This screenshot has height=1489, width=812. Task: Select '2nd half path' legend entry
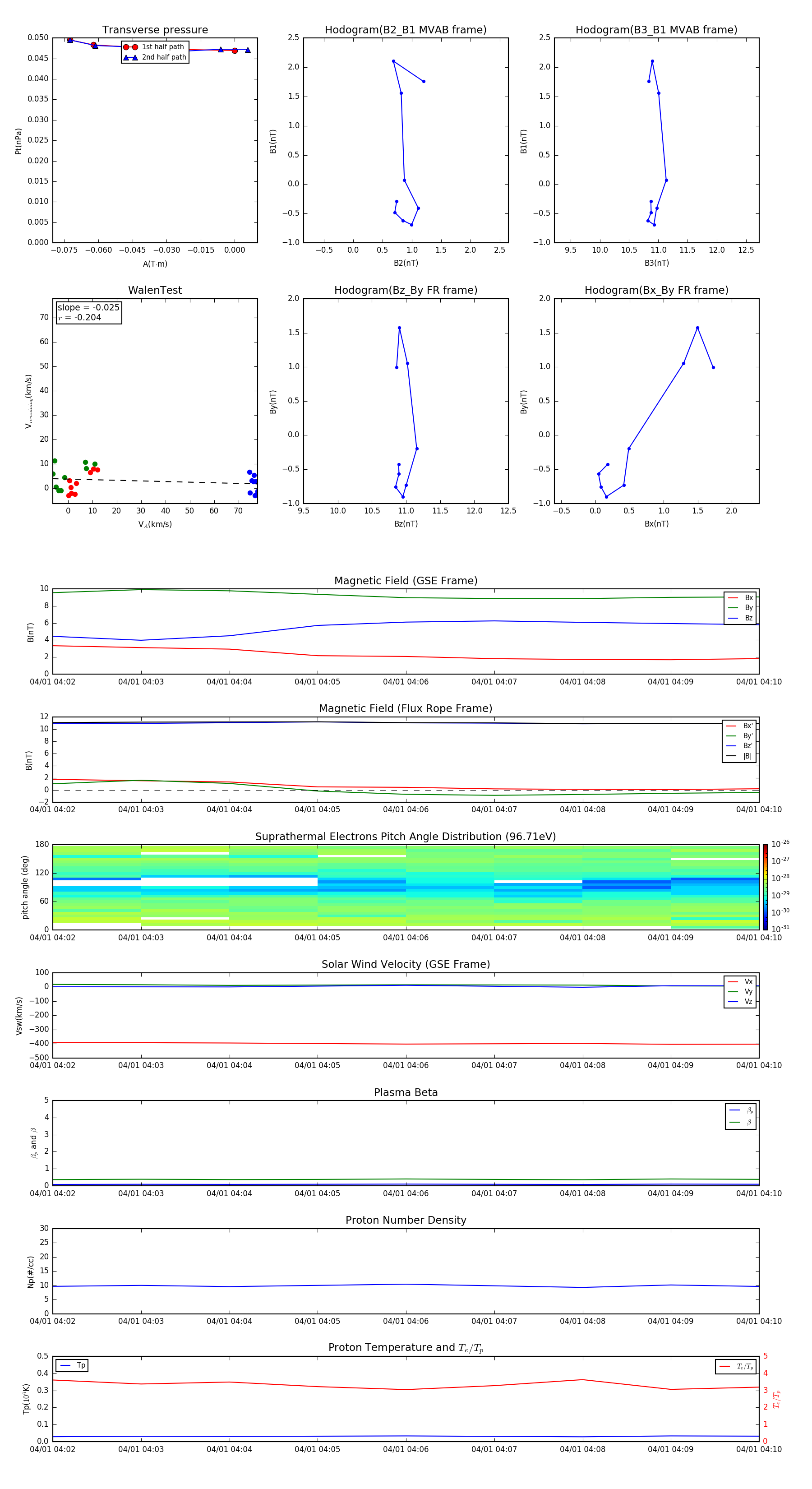click(154, 57)
